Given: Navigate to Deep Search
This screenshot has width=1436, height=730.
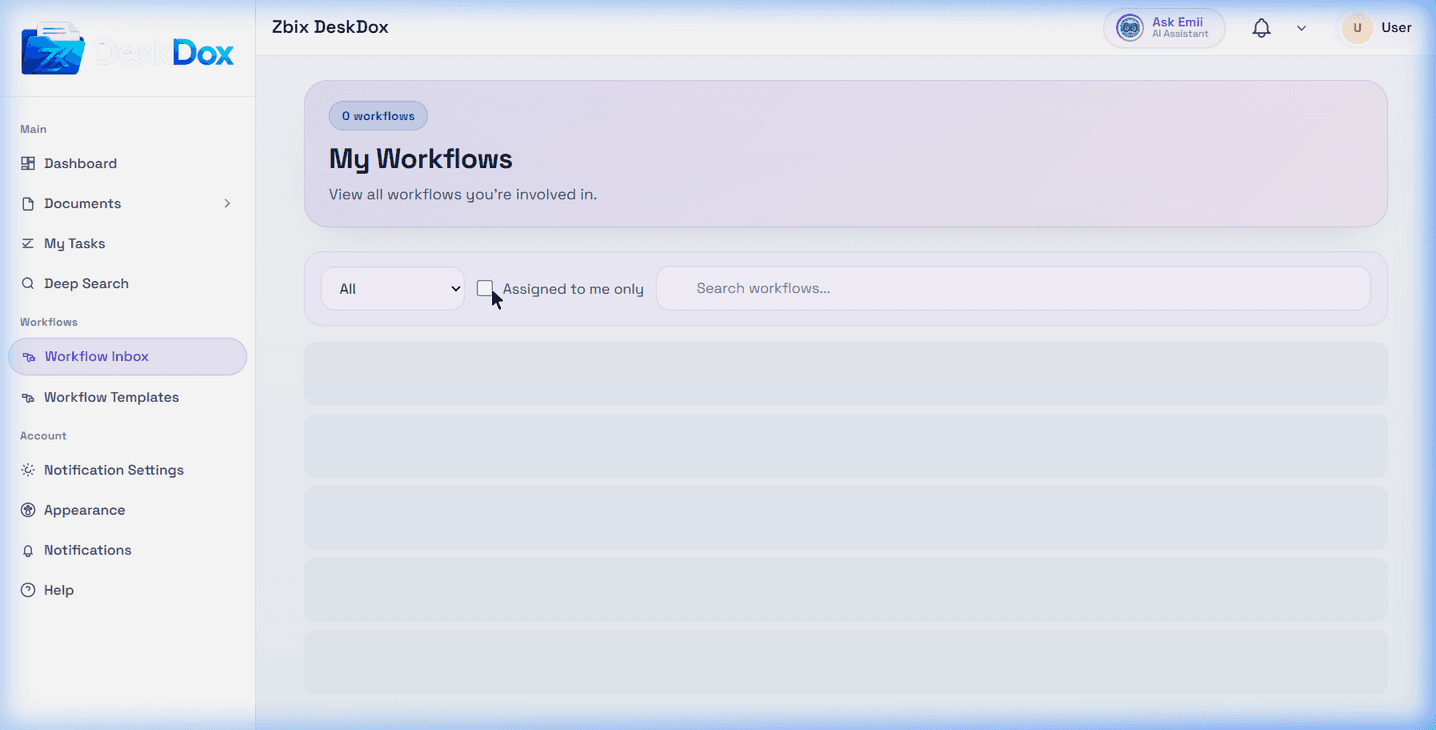Looking at the screenshot, I should point(127,283).
